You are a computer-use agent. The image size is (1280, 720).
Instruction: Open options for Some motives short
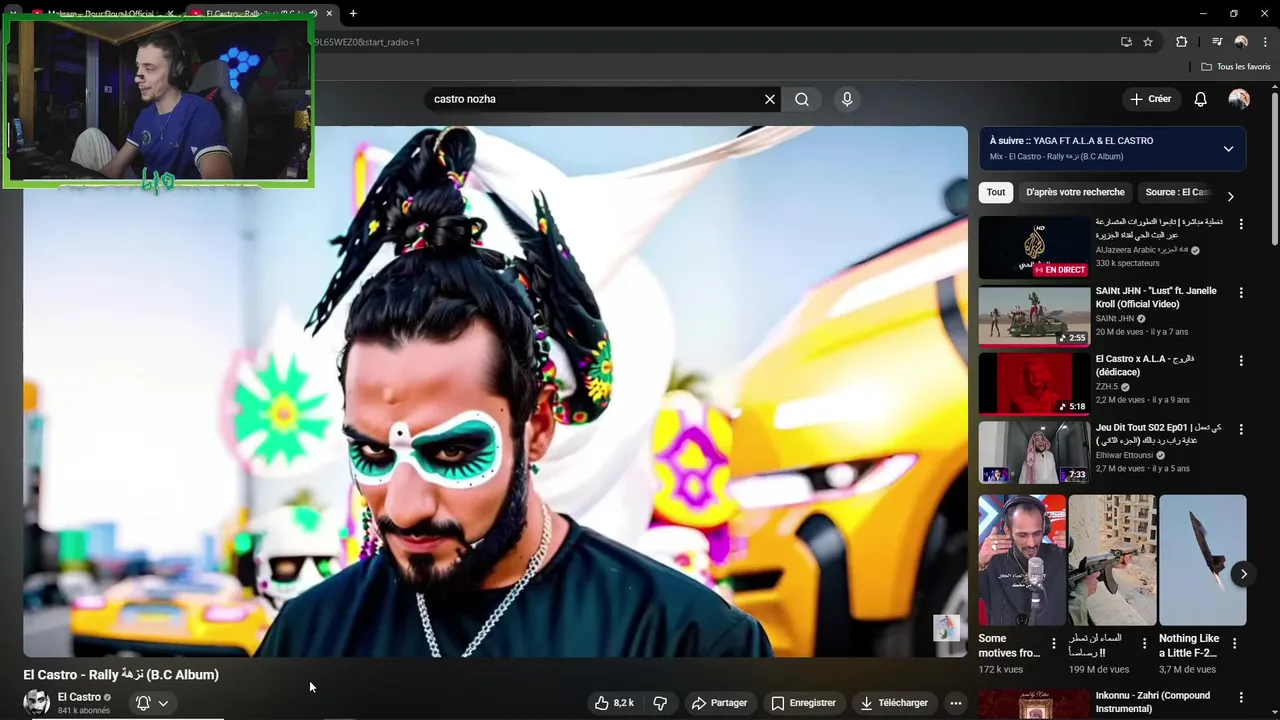[1053, 644]
